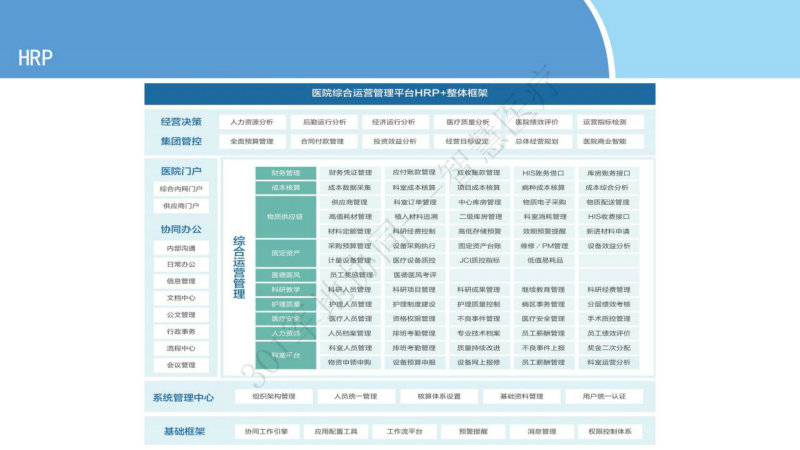800x450 pixels.
Task: Click the 继续教育管理 cell
Action: click(543, 290)
